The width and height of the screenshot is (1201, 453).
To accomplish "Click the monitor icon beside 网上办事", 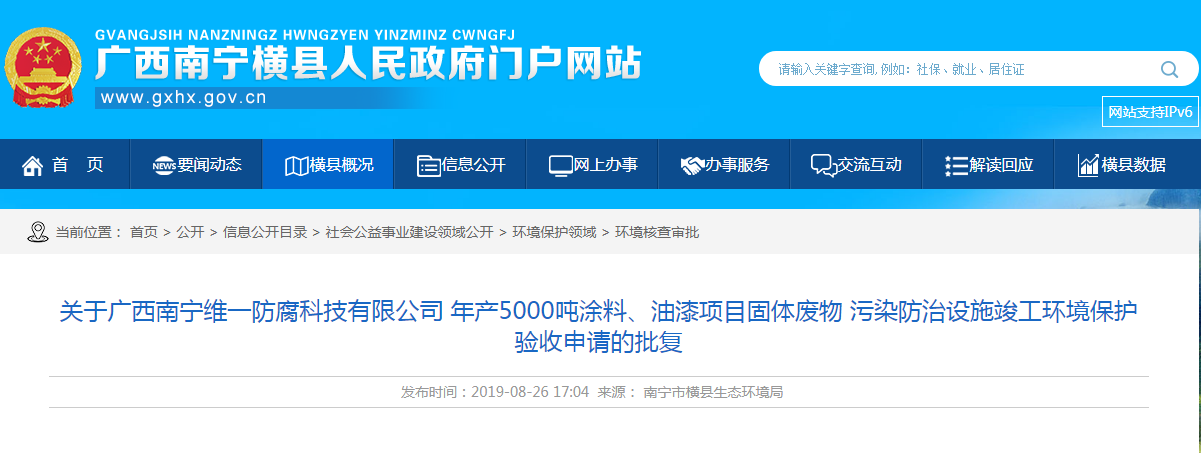I will pyautogui.click(x=560, y=165).
